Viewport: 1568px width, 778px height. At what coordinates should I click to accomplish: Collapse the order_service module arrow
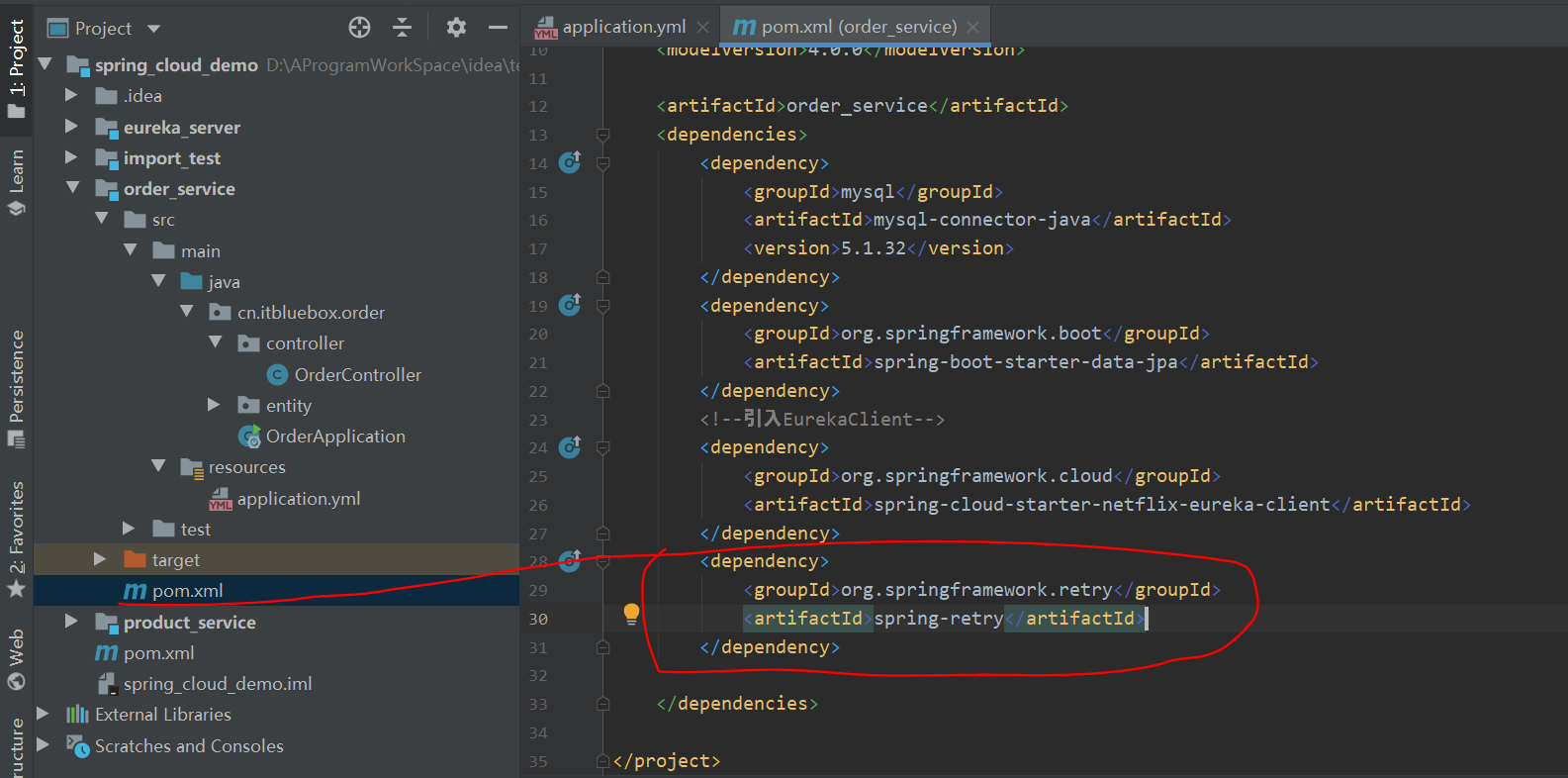(x=72, y=188)
